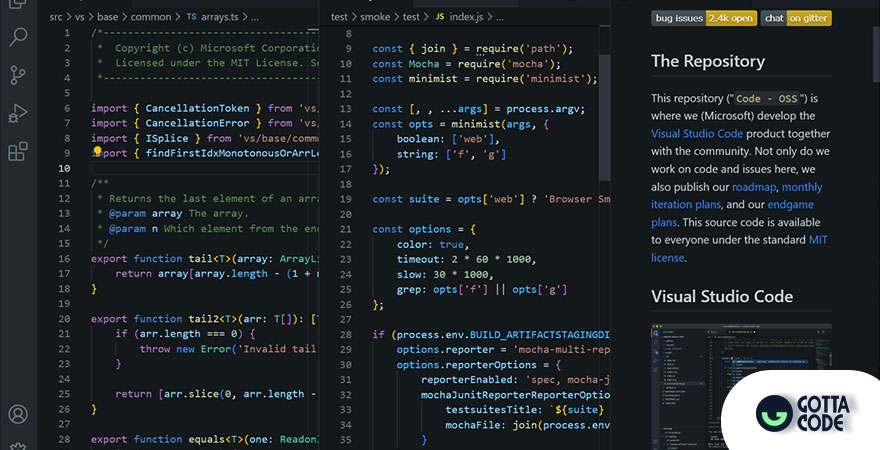Click the JS file icon in index.js breadcrumb

pyautogui.click(x=440, y=17)
